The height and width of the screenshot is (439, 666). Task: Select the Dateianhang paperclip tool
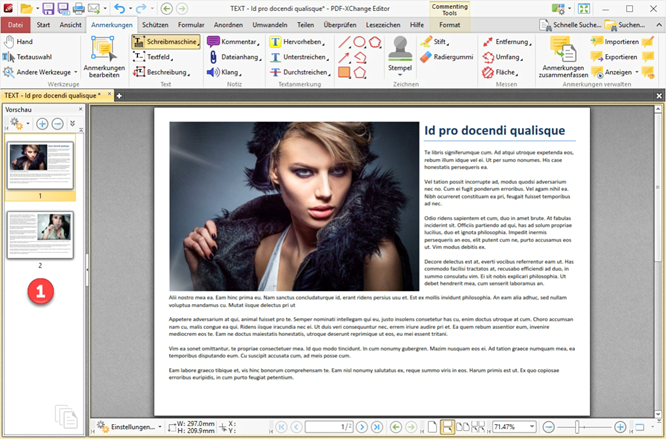[235, 57]
